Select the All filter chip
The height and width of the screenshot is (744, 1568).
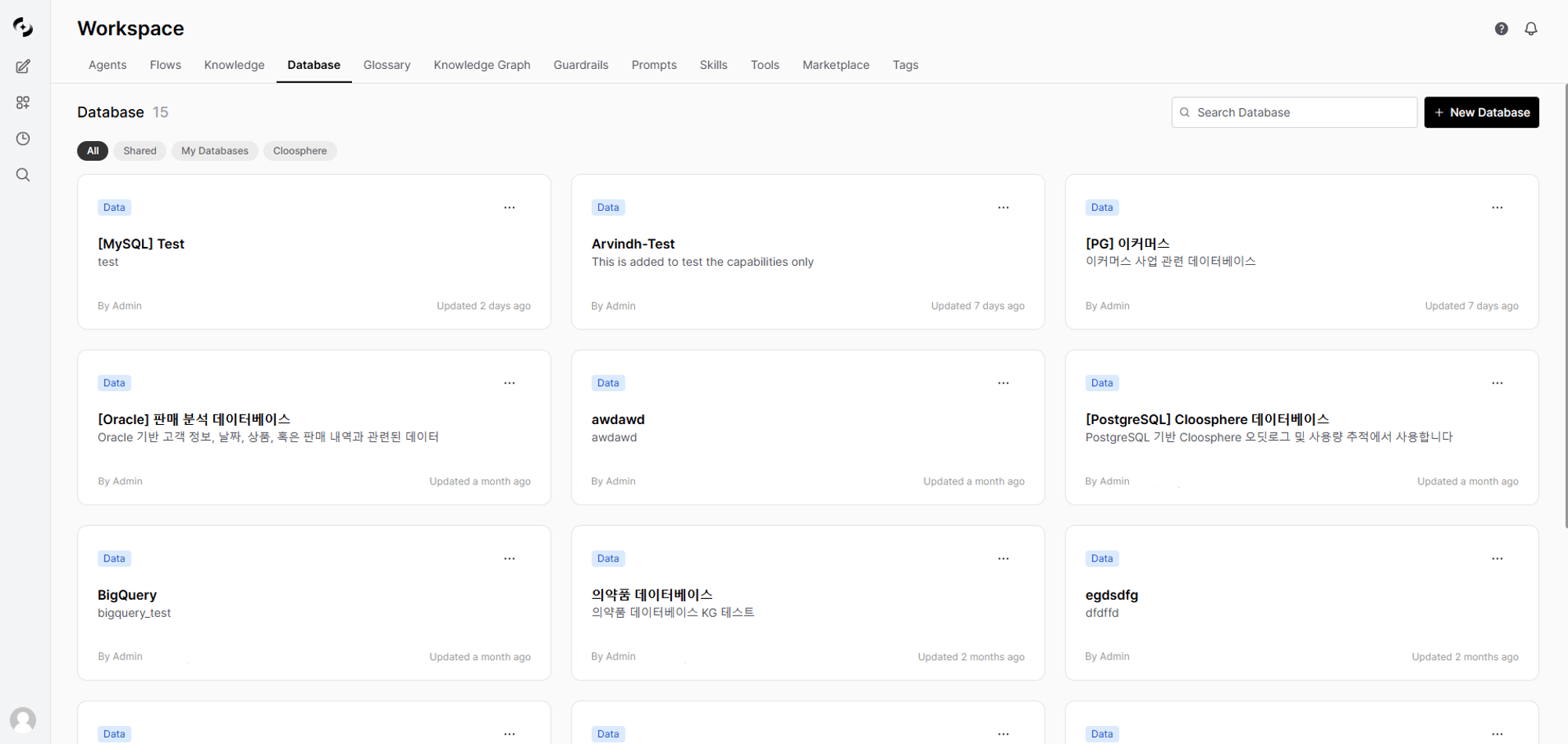click(93, 151)
